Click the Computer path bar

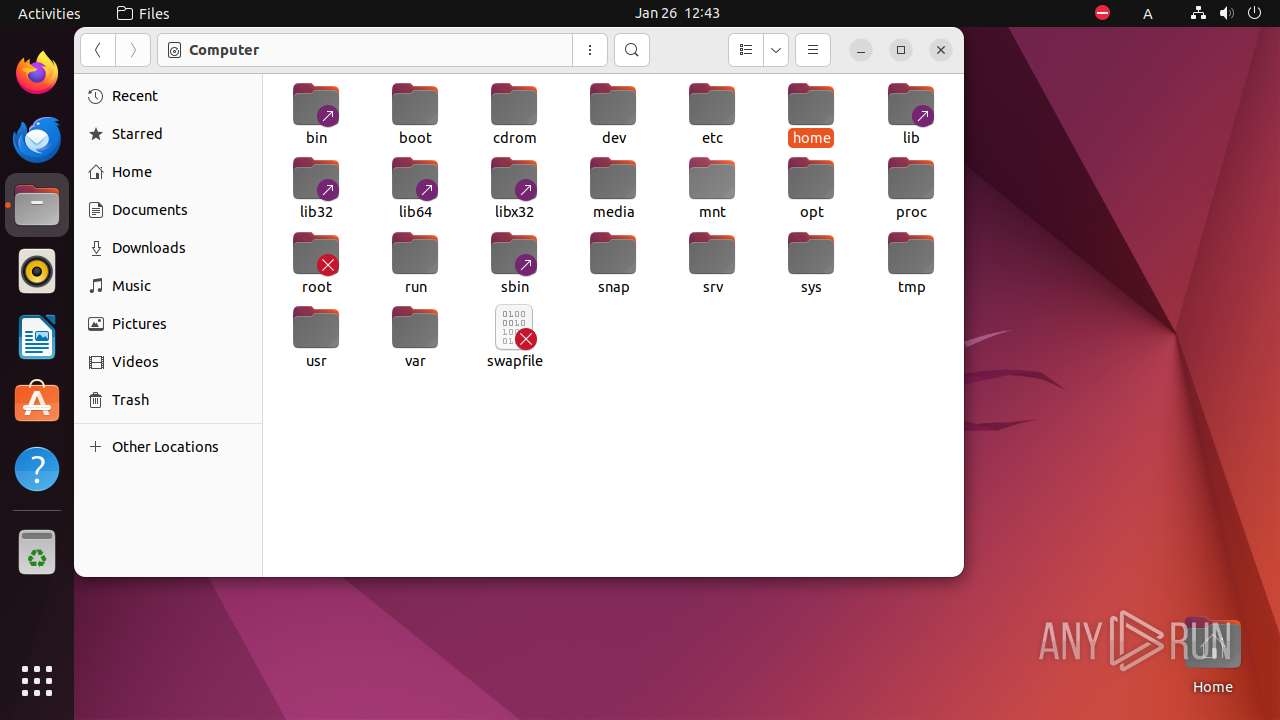pyautogui.click(x=365, y=50)
